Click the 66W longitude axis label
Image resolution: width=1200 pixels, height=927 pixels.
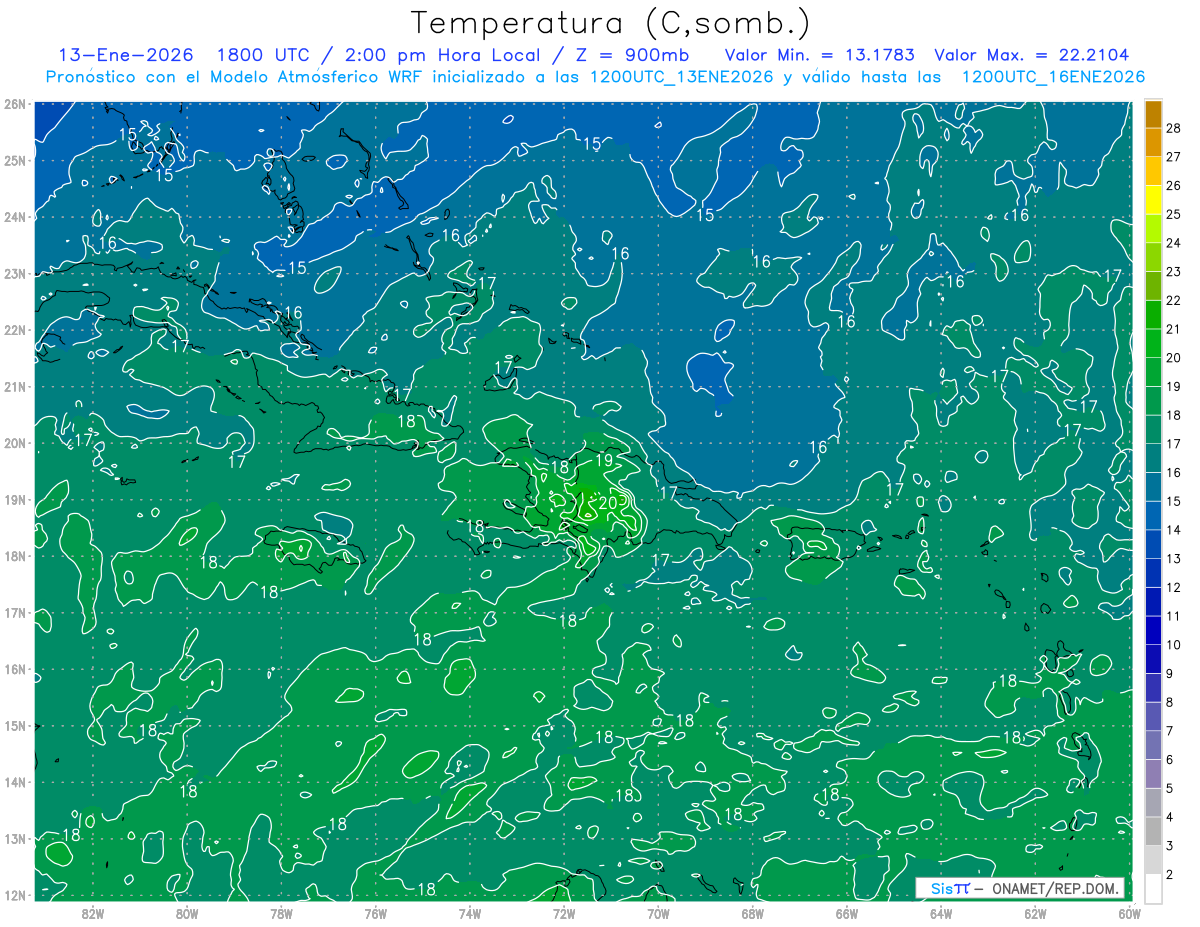pos(847,913)
